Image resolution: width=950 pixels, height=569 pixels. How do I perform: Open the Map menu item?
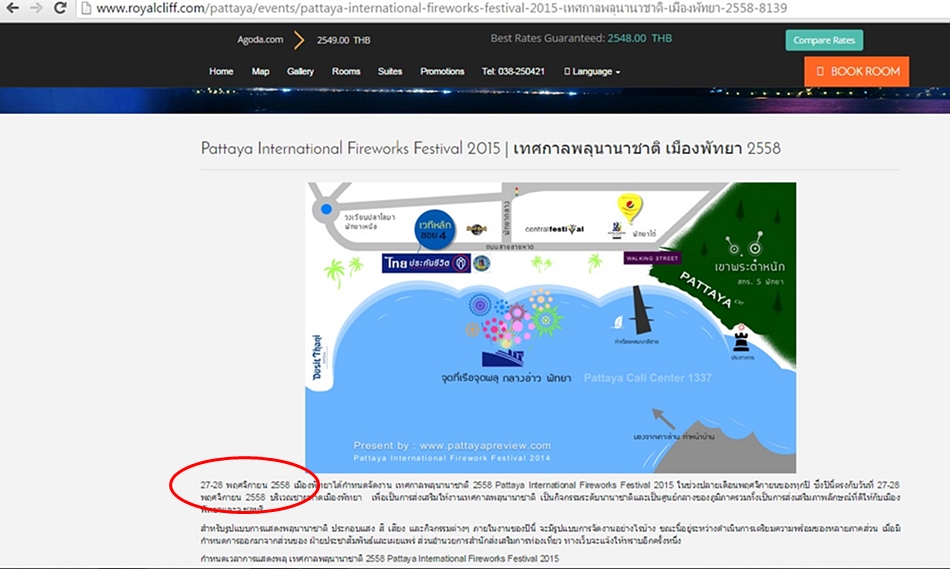[x=261, y=72]
